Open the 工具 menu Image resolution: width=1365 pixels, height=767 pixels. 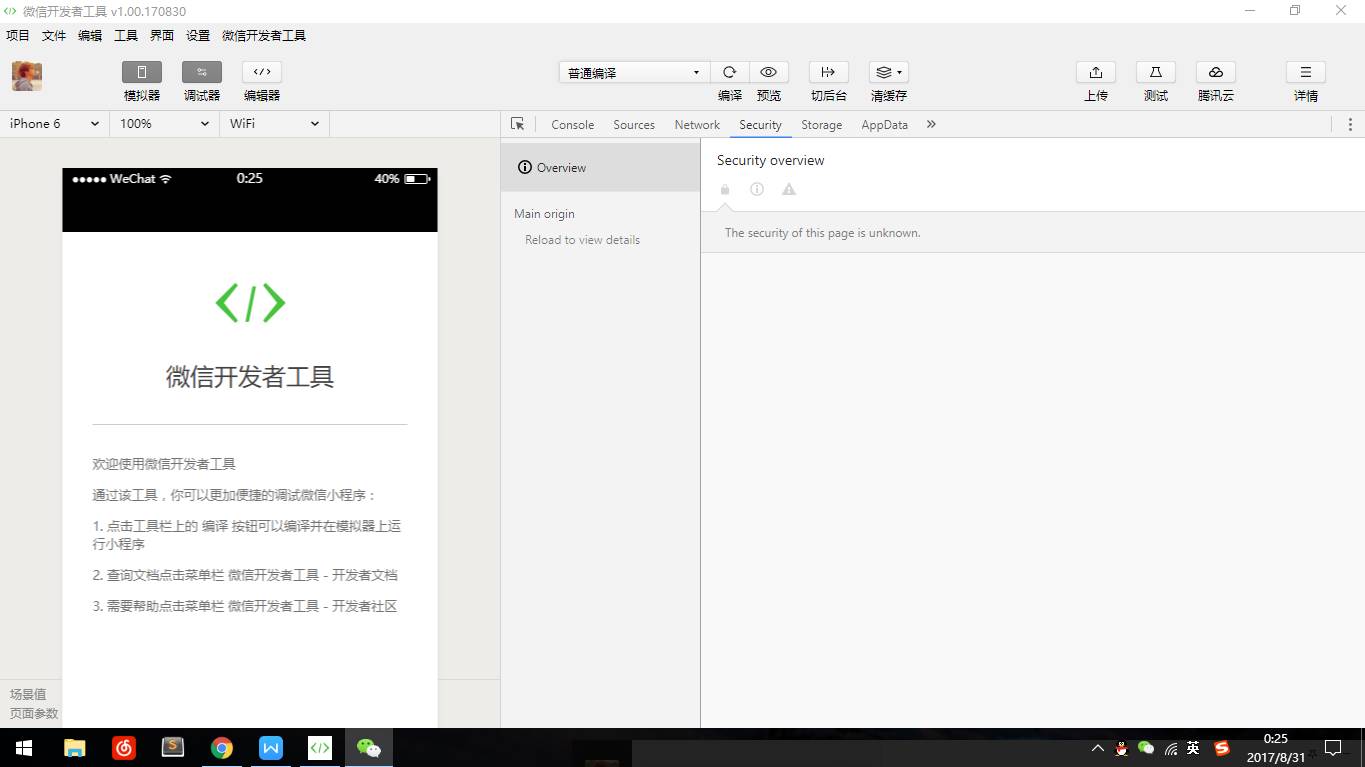126,35
